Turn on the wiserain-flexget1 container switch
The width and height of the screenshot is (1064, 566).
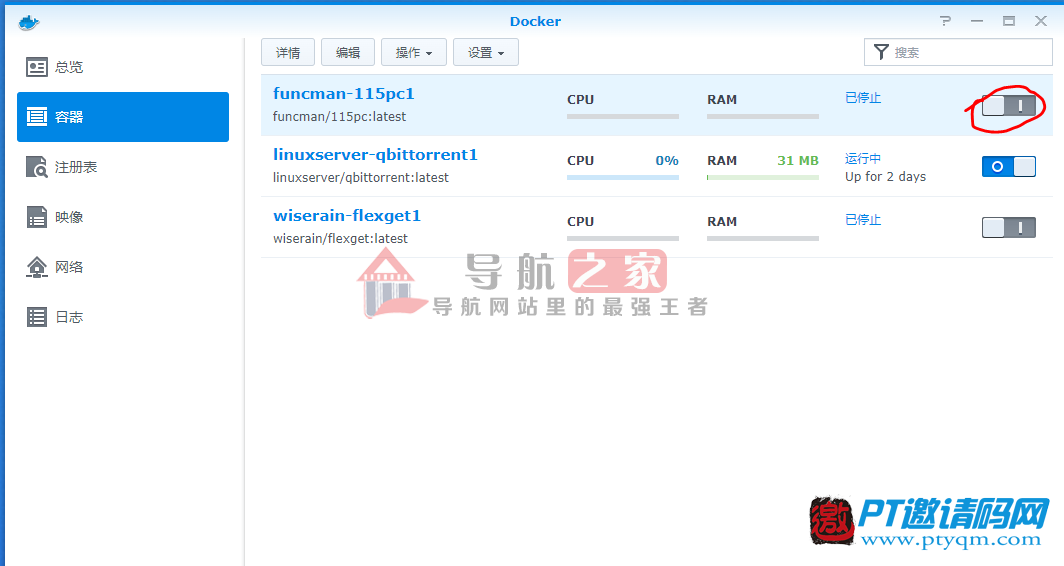[1009, 227]
